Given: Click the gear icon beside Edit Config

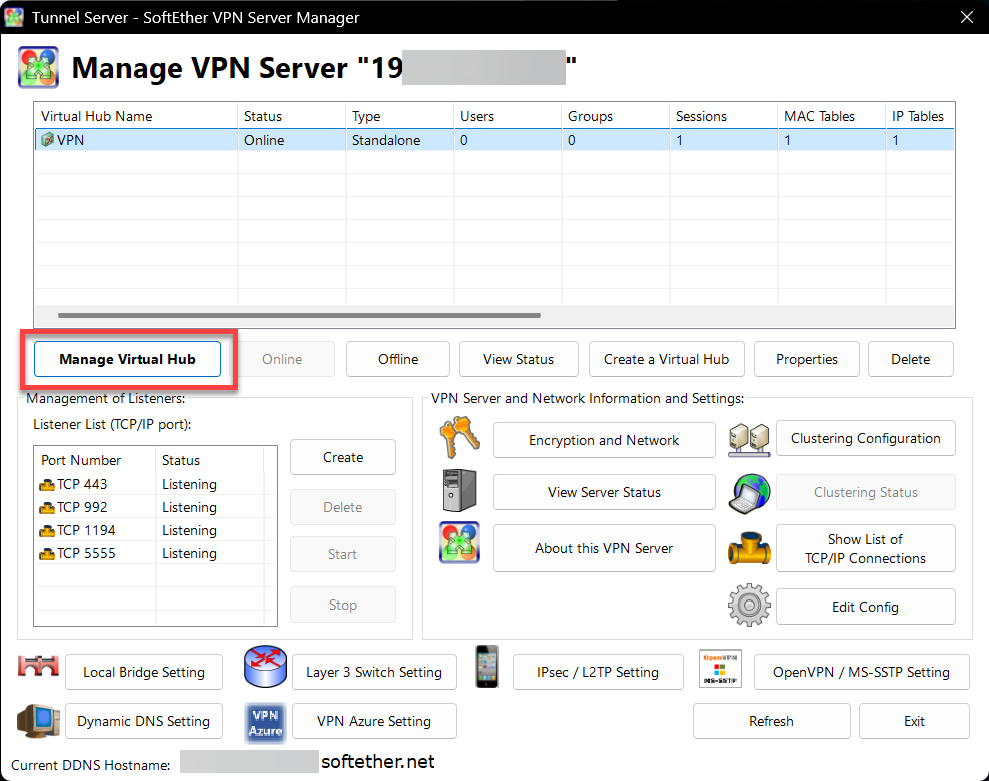Looking at the screenshot, I should click(x=749, y=605).
